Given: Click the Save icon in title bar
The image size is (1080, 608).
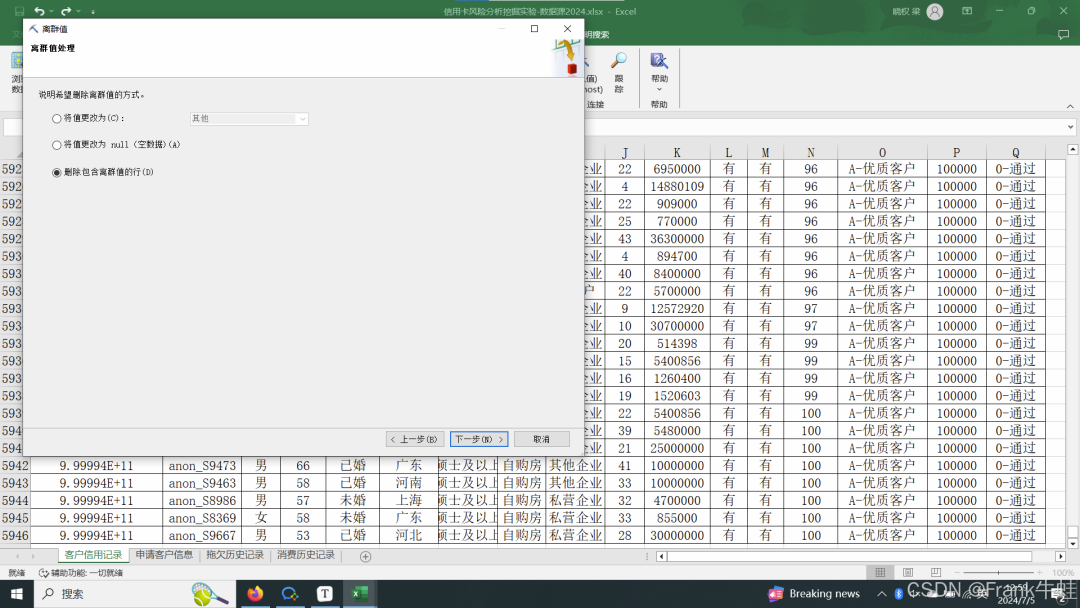Looking at the screenshot, I should coord(17,11).
